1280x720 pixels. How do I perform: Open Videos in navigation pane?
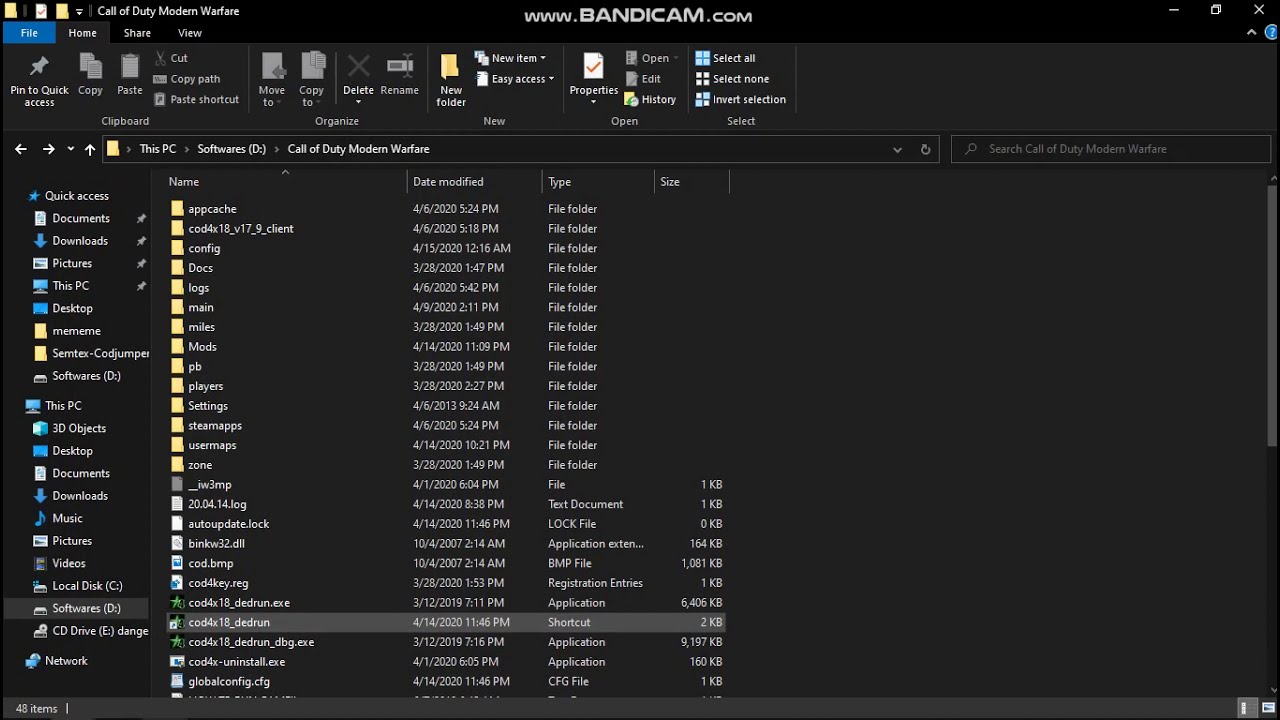tap(59, 563)
